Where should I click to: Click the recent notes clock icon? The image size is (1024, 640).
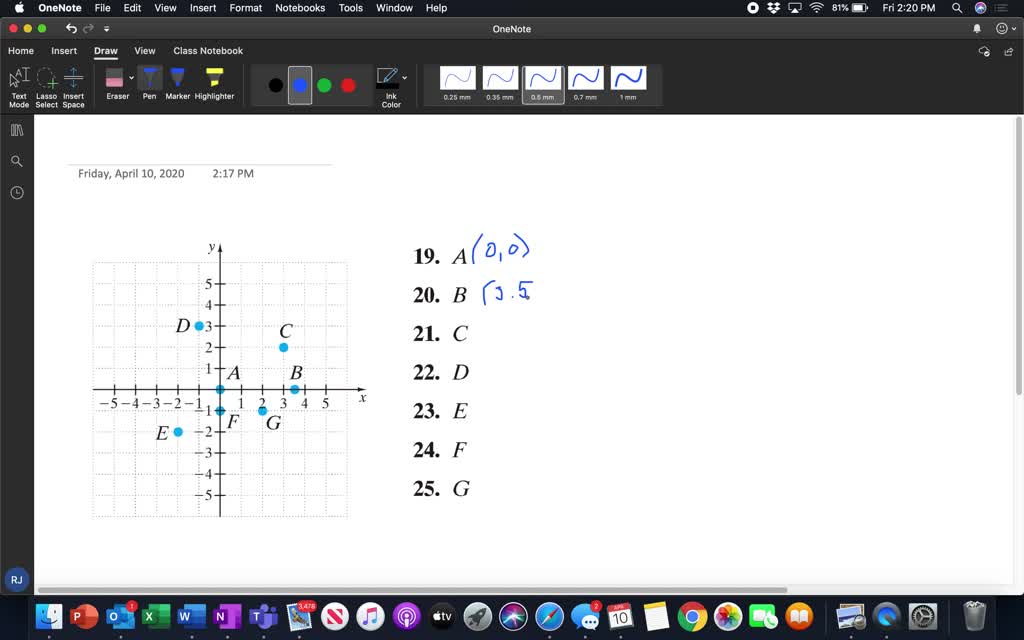coord(16,192)
